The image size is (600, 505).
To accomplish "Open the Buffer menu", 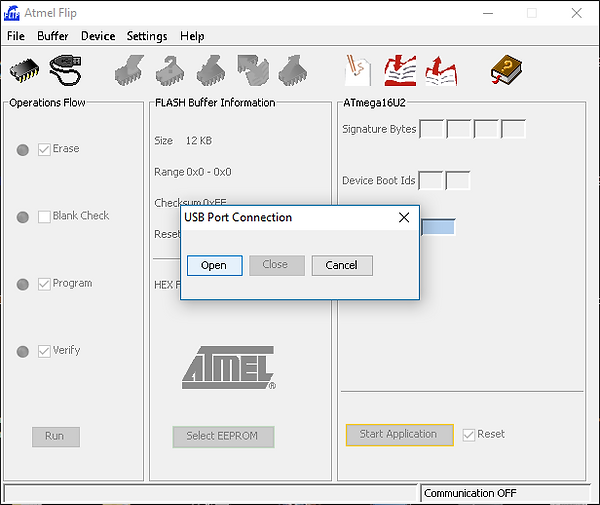I will point(52,36).
